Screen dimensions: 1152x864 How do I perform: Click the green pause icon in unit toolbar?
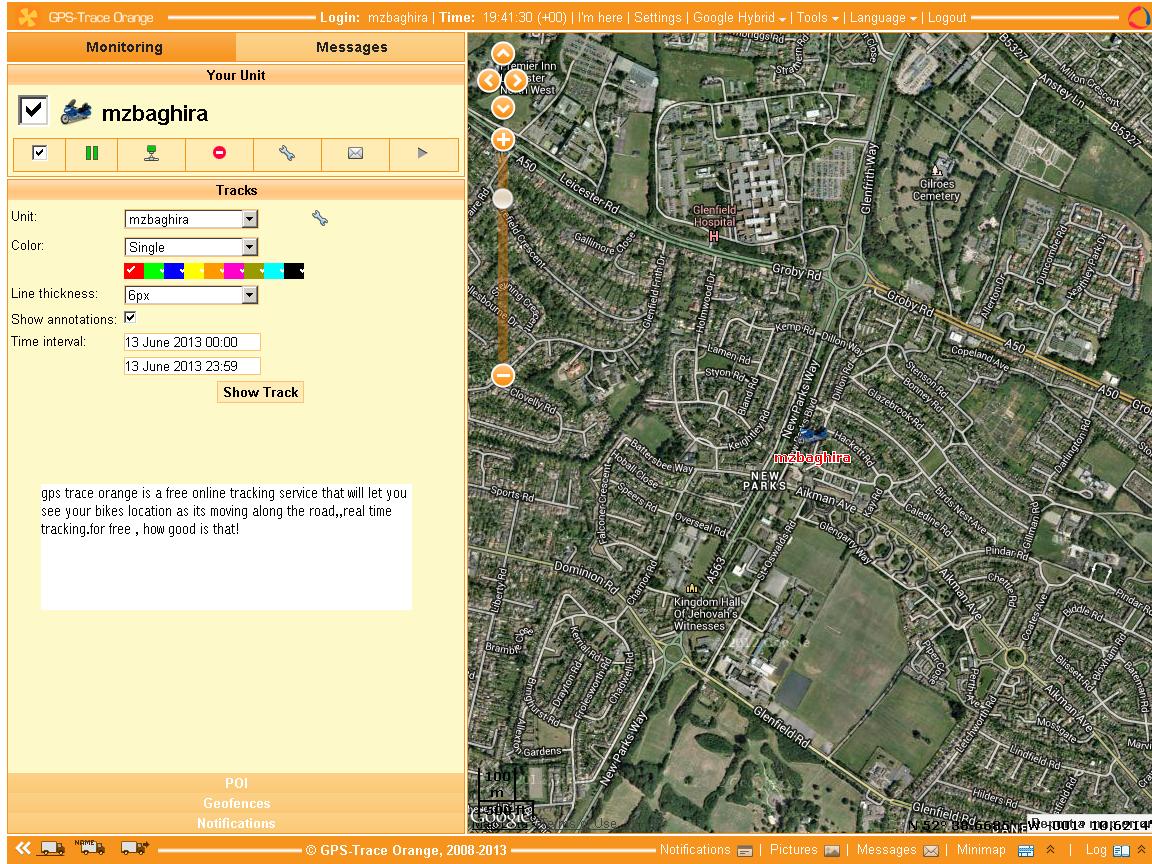[x=92, y=153]
